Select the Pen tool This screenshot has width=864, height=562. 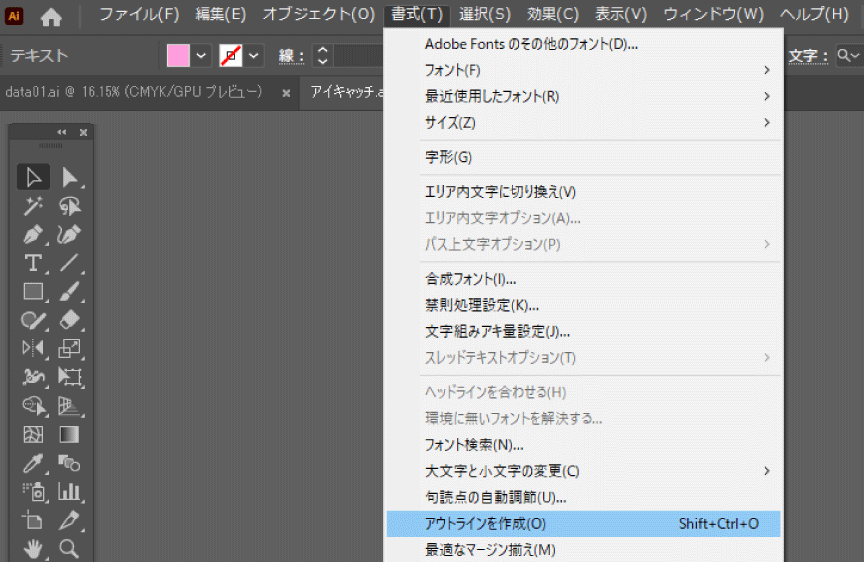coord(33,235)
